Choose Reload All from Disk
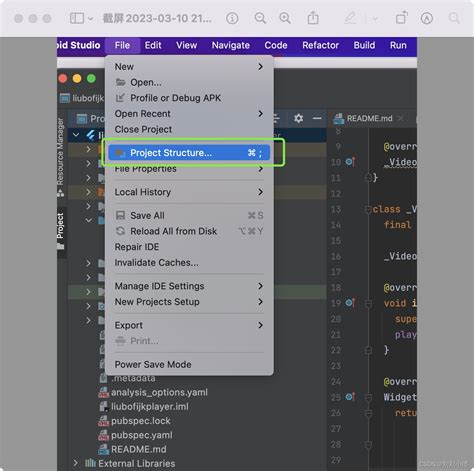This screenshot has height=471, width=474. 189,231
